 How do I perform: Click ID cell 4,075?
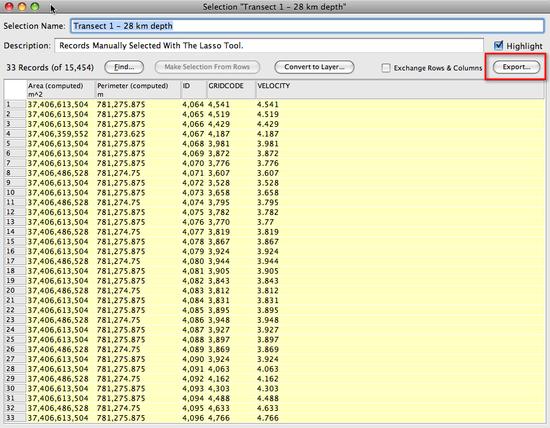[x=193, y=212]
